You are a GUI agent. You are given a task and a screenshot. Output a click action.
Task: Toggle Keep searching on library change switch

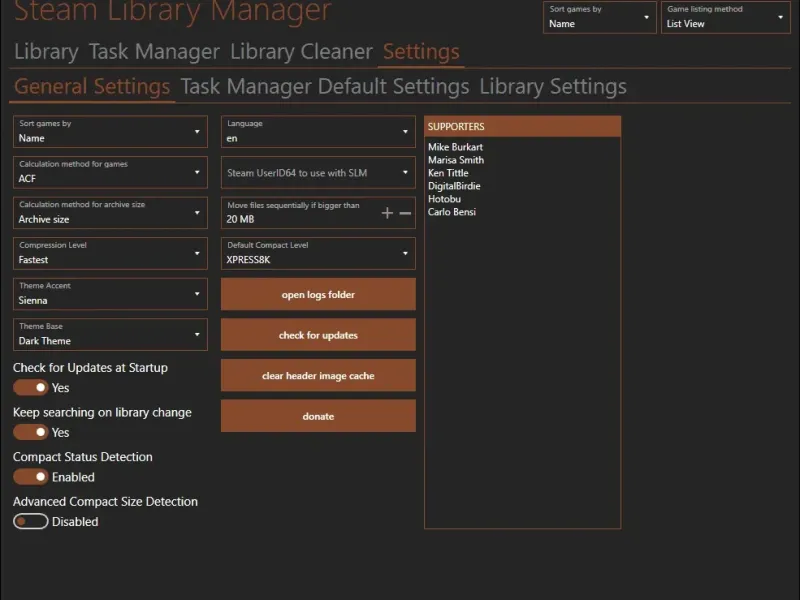[x=31, y=433]
